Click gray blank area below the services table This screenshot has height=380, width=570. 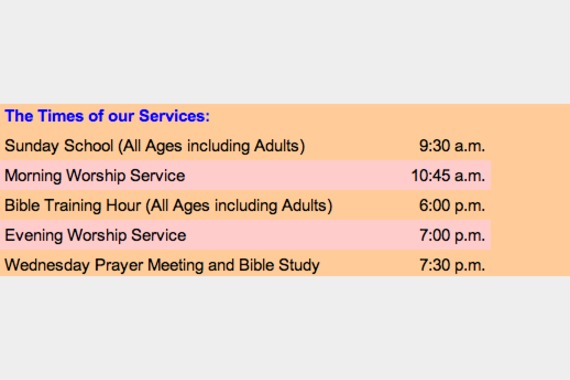(x=285, y=328)
